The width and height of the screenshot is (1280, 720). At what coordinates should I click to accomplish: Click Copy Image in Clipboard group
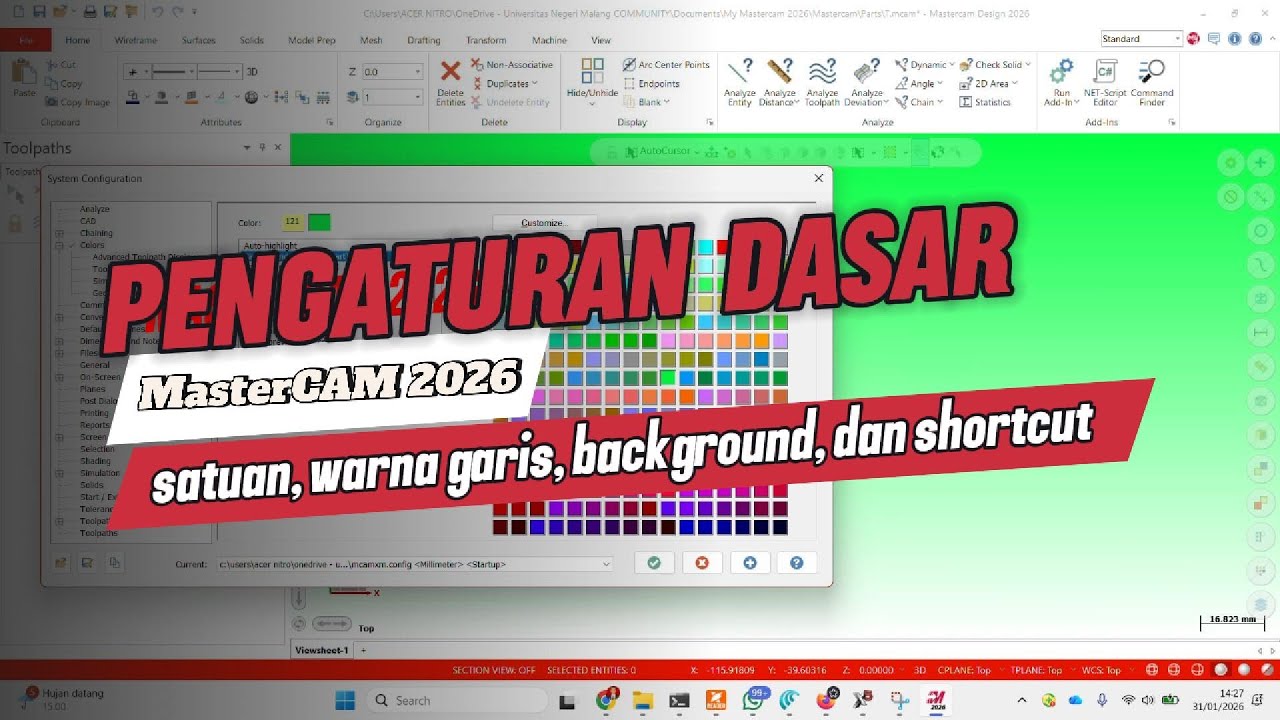click(x=77, y=102)
